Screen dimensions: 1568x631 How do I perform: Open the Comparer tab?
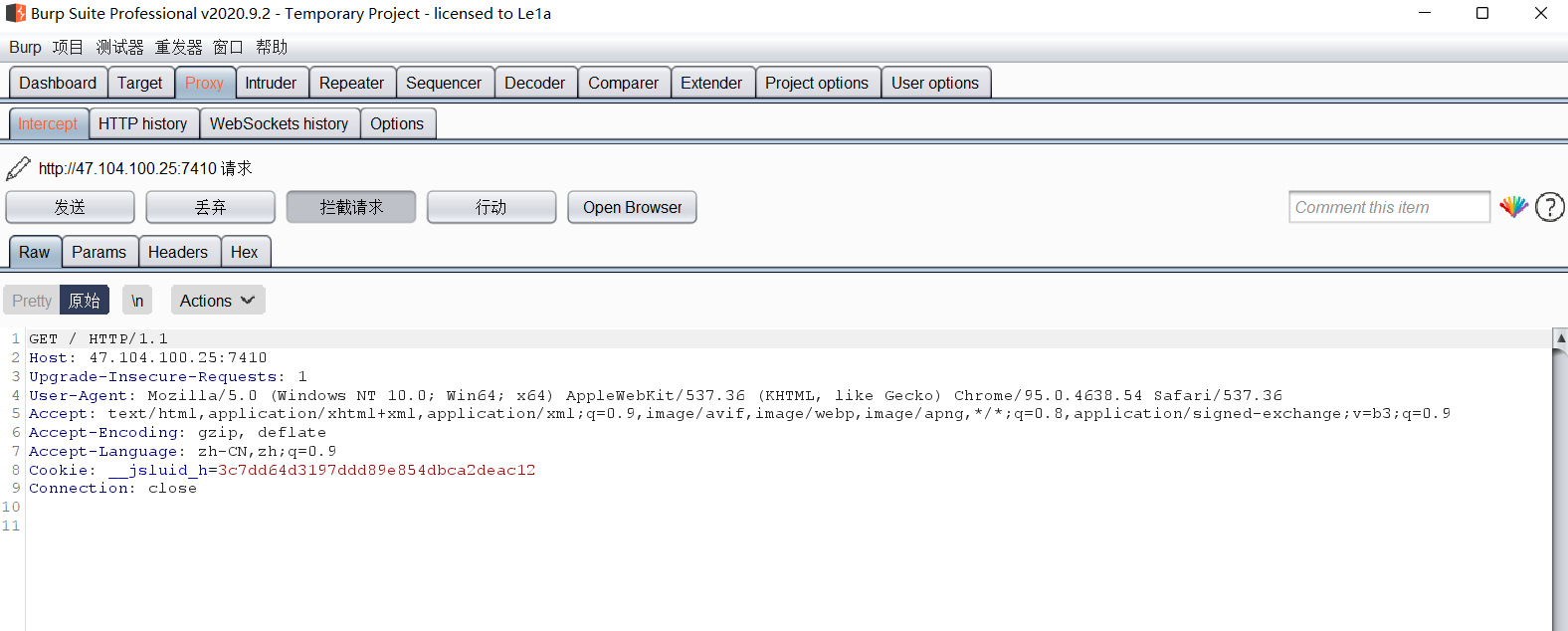(x=623, y=83)
